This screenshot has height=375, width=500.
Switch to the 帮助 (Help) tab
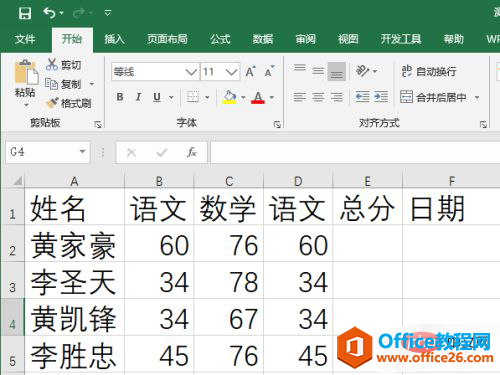[454, 39]
